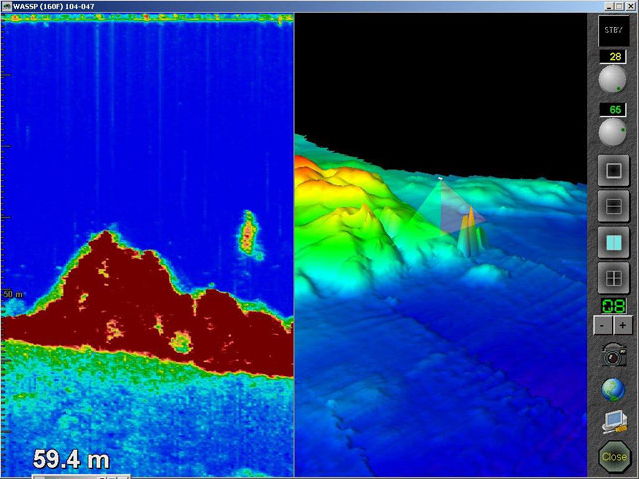
Task: Select the single-pane view layout icon
Action: click(x=612, y=172)
